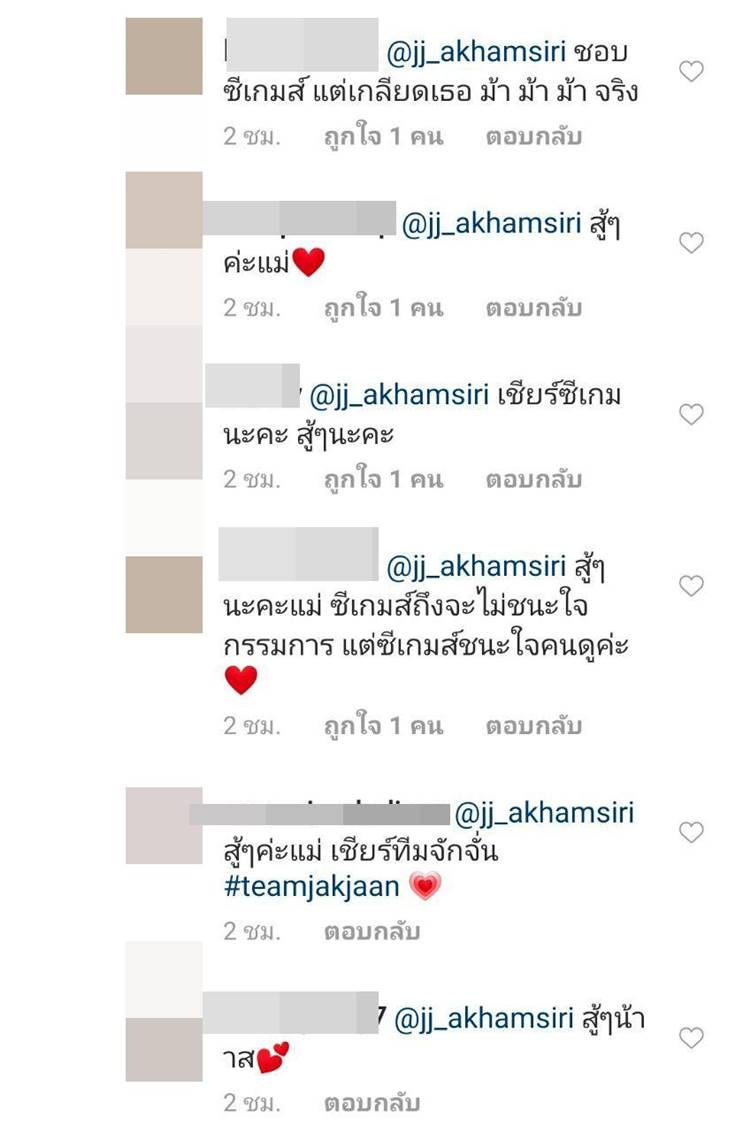Open avatar of the กรรมการ commenter

[164, 595]
